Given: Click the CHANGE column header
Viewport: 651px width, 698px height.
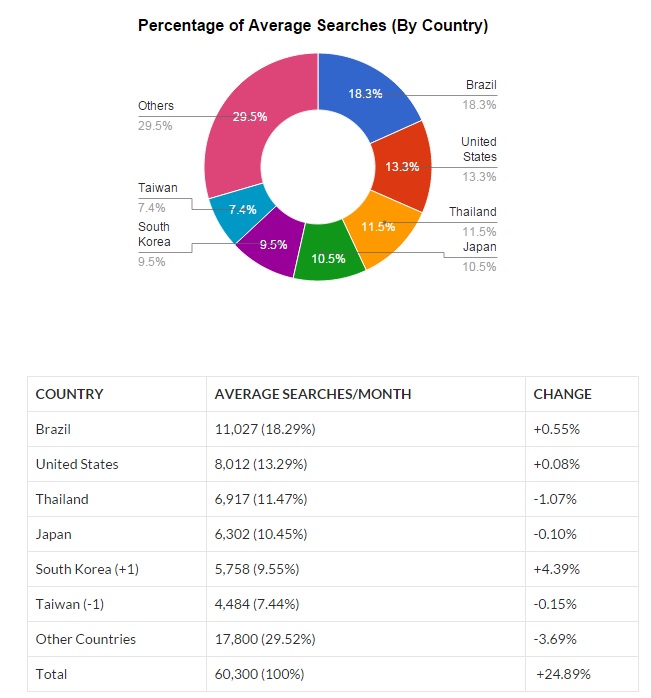Looking at the screenshot, I should pyautogui.click(x=582, y=394).
